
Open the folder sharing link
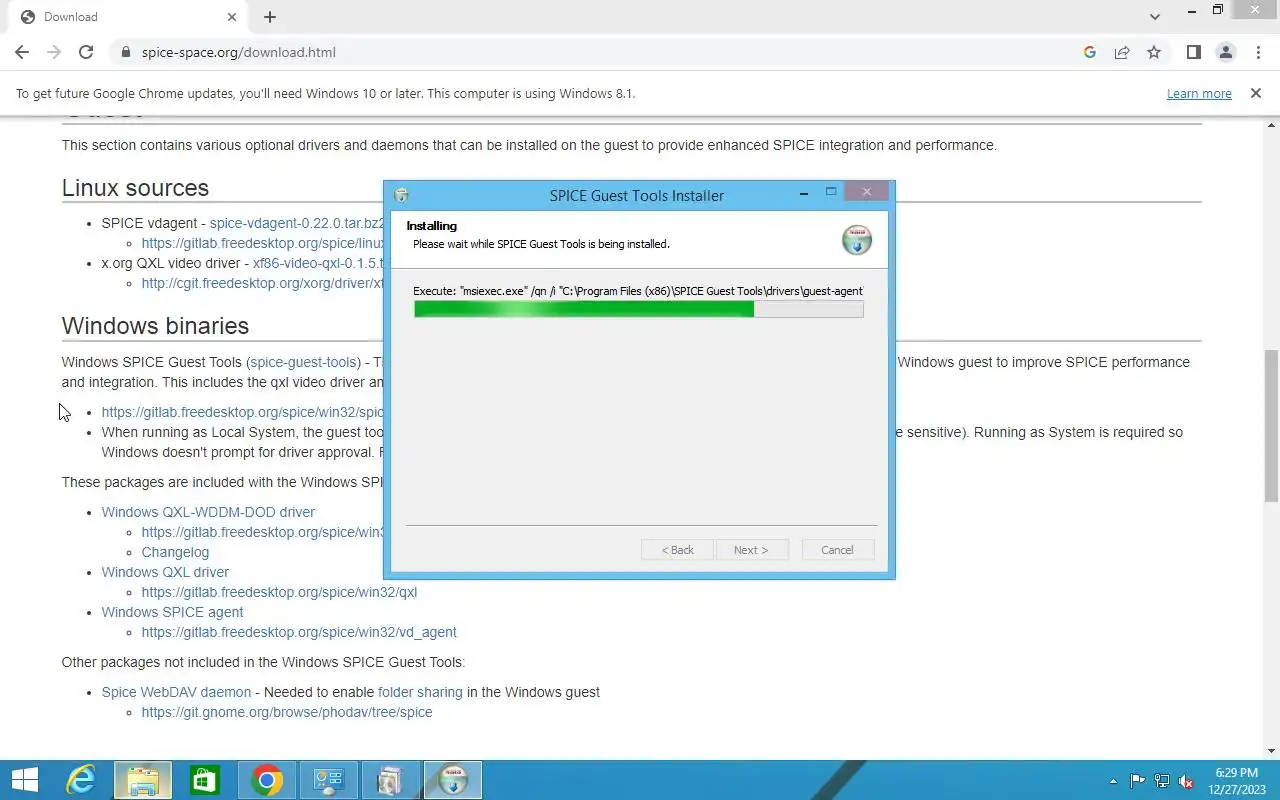pos(420,692)
